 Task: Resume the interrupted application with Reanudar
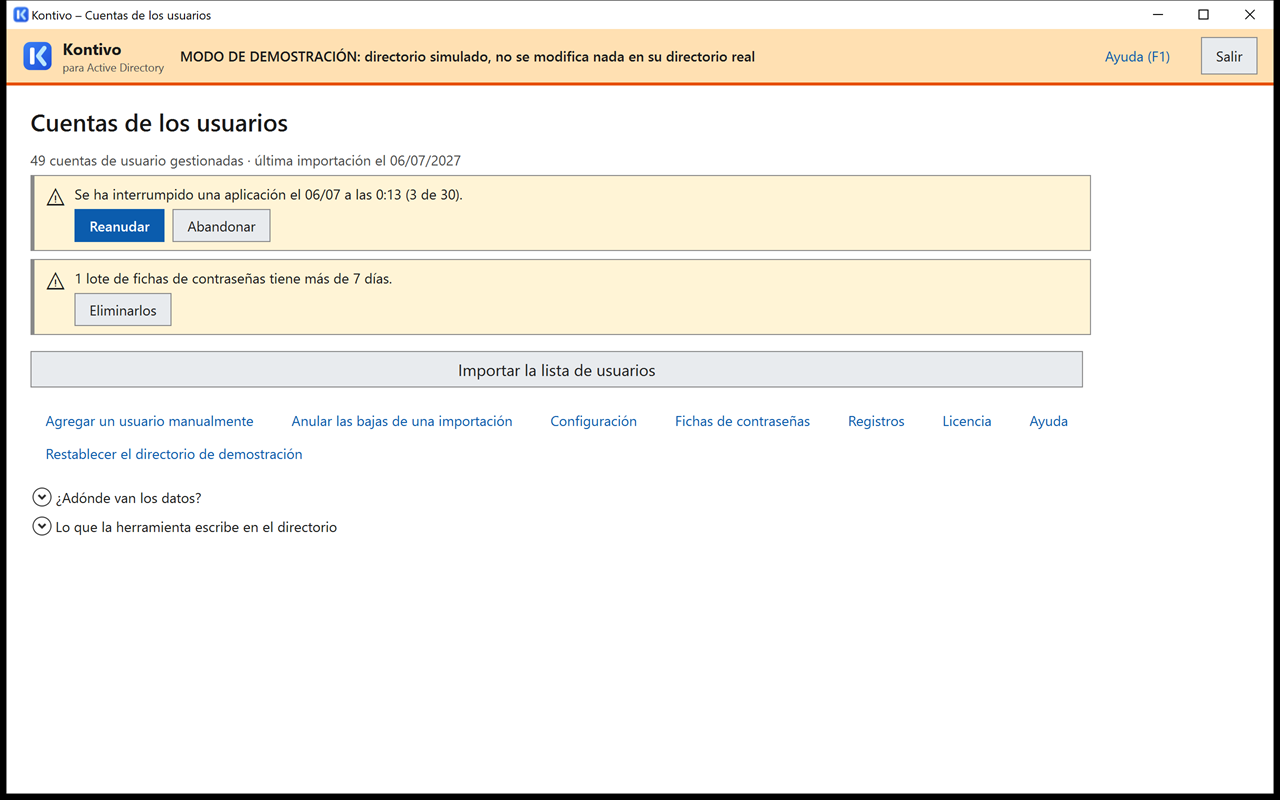(x=119, y=226)
